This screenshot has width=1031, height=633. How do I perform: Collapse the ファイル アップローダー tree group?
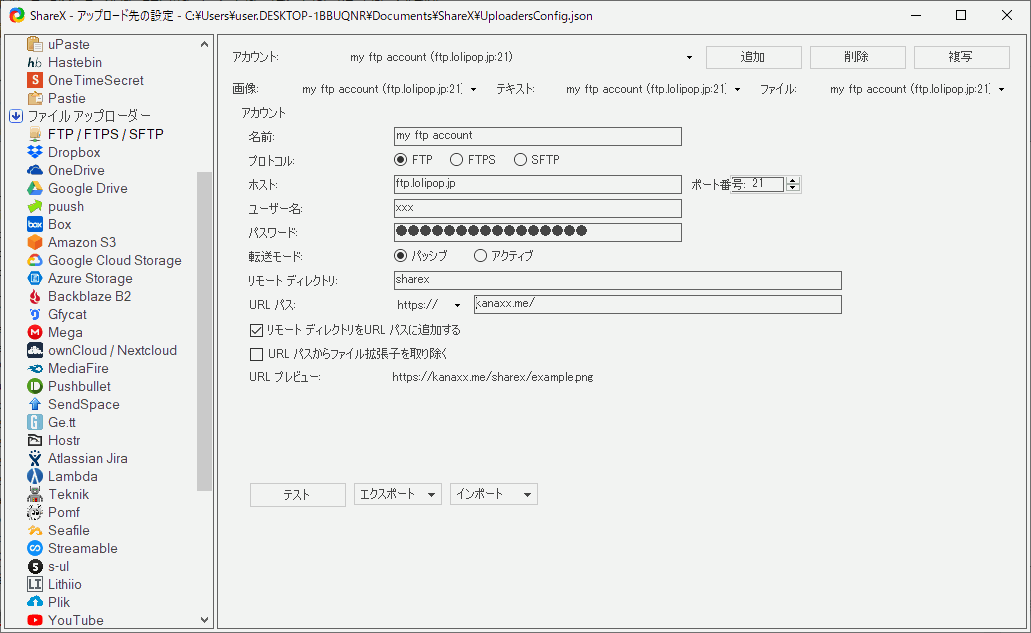16,116
